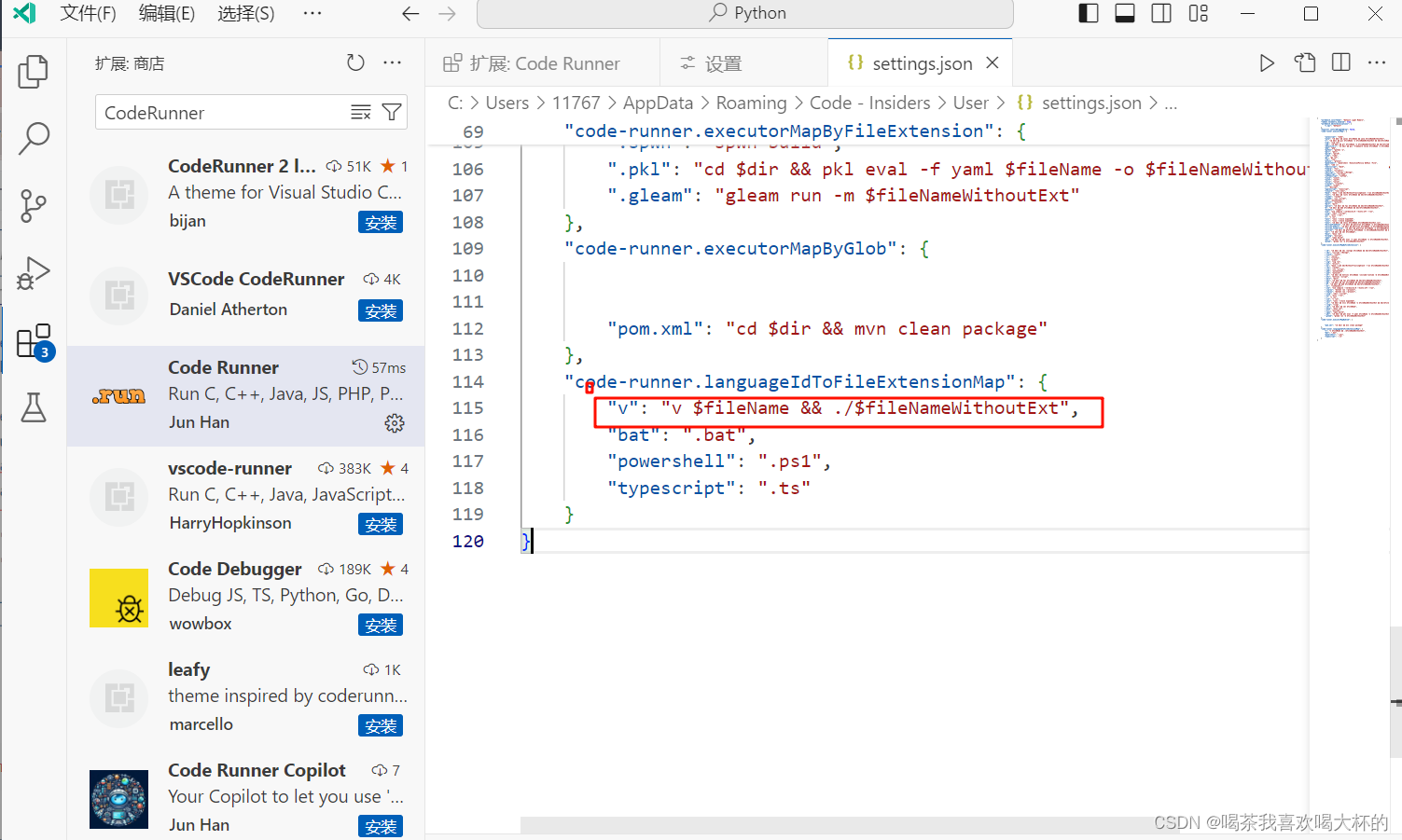Screen dimensions: 1402x840
Task: Open Code Runner's manage gear icon
Action: [x=395, y=423]
